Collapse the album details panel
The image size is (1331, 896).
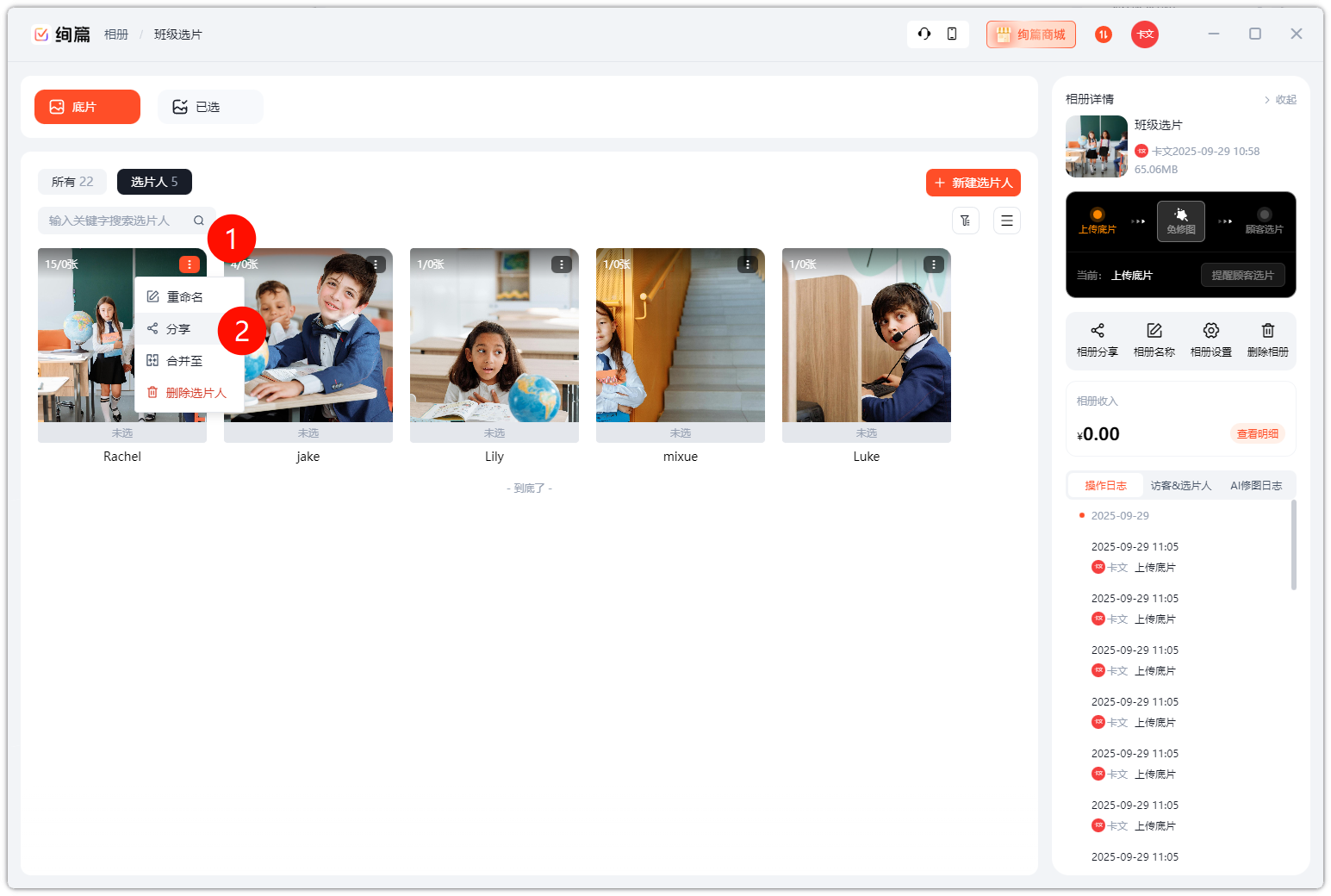pos(1280,100)
